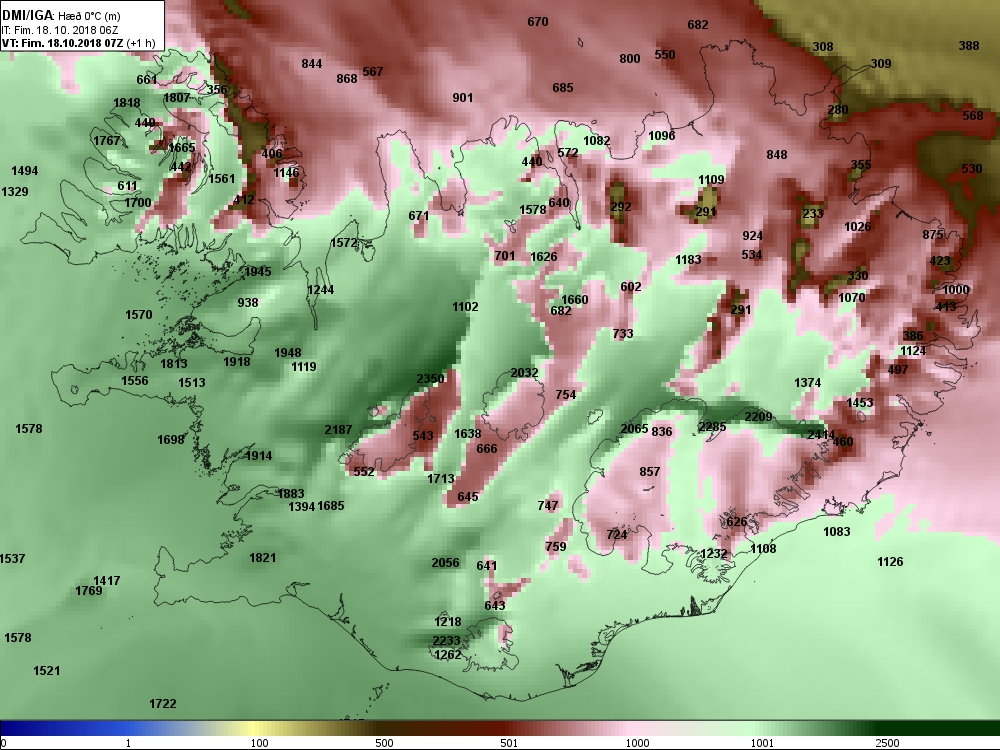1000x750 pixels.
Task: Click the 2187 map value
Action: (338, 430)
